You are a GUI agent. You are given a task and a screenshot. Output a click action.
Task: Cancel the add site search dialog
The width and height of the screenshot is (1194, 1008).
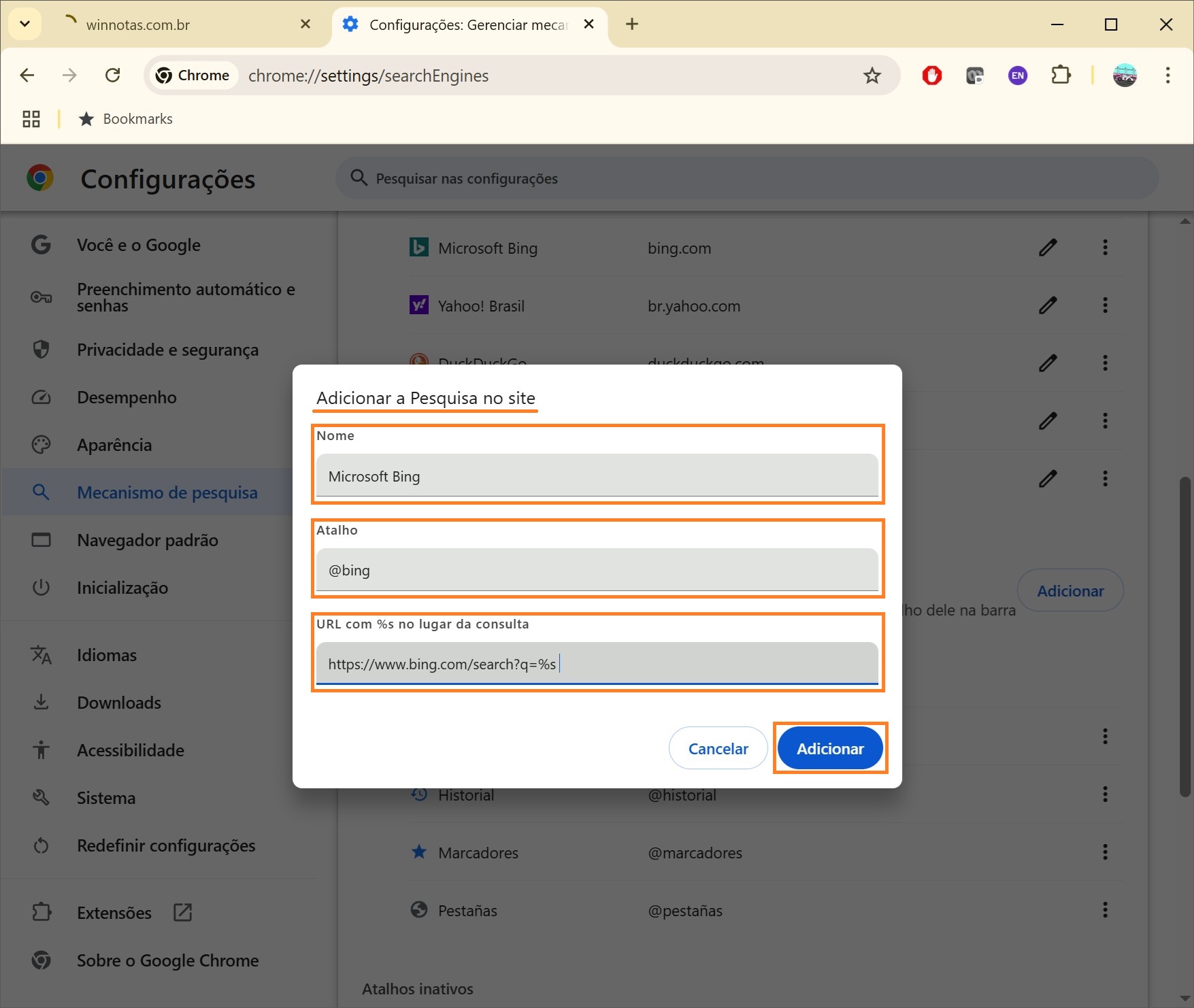coord(718,748)
